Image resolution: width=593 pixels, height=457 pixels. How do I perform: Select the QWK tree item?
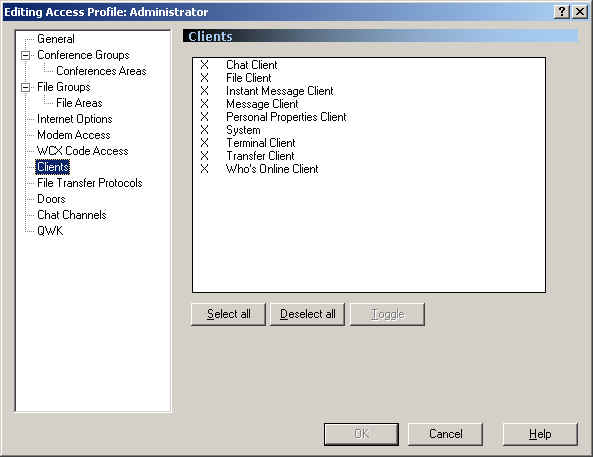pos(50,231)
